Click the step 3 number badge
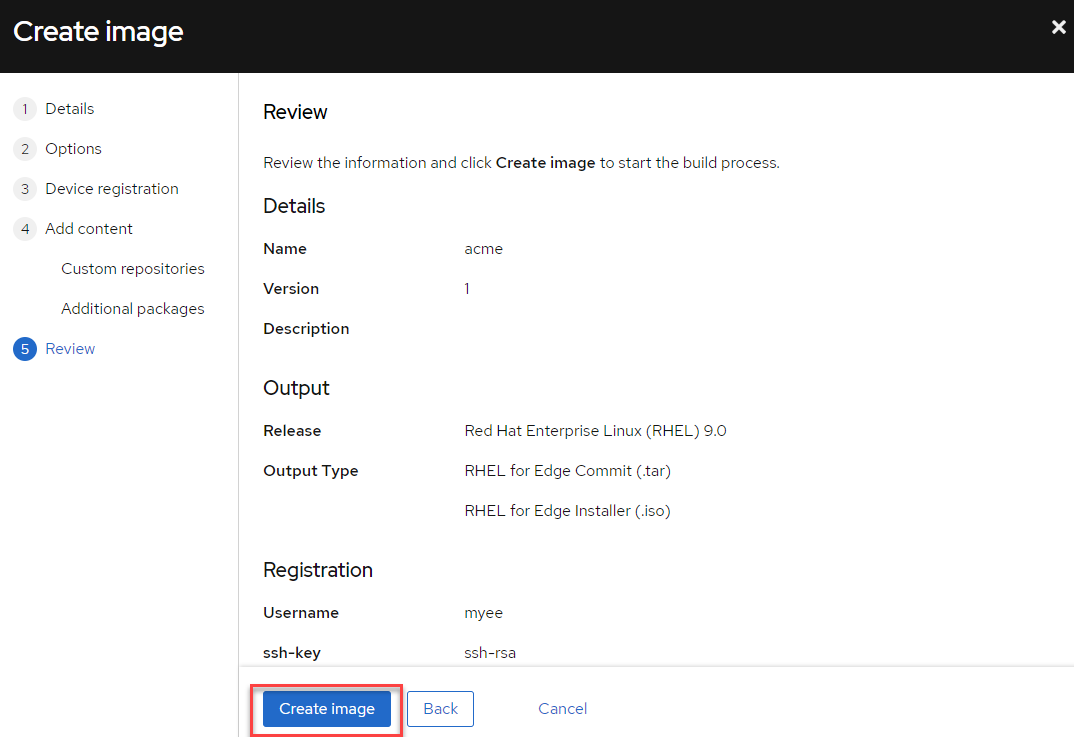This screenshot has width=1074, height=737. coord(25,189)
